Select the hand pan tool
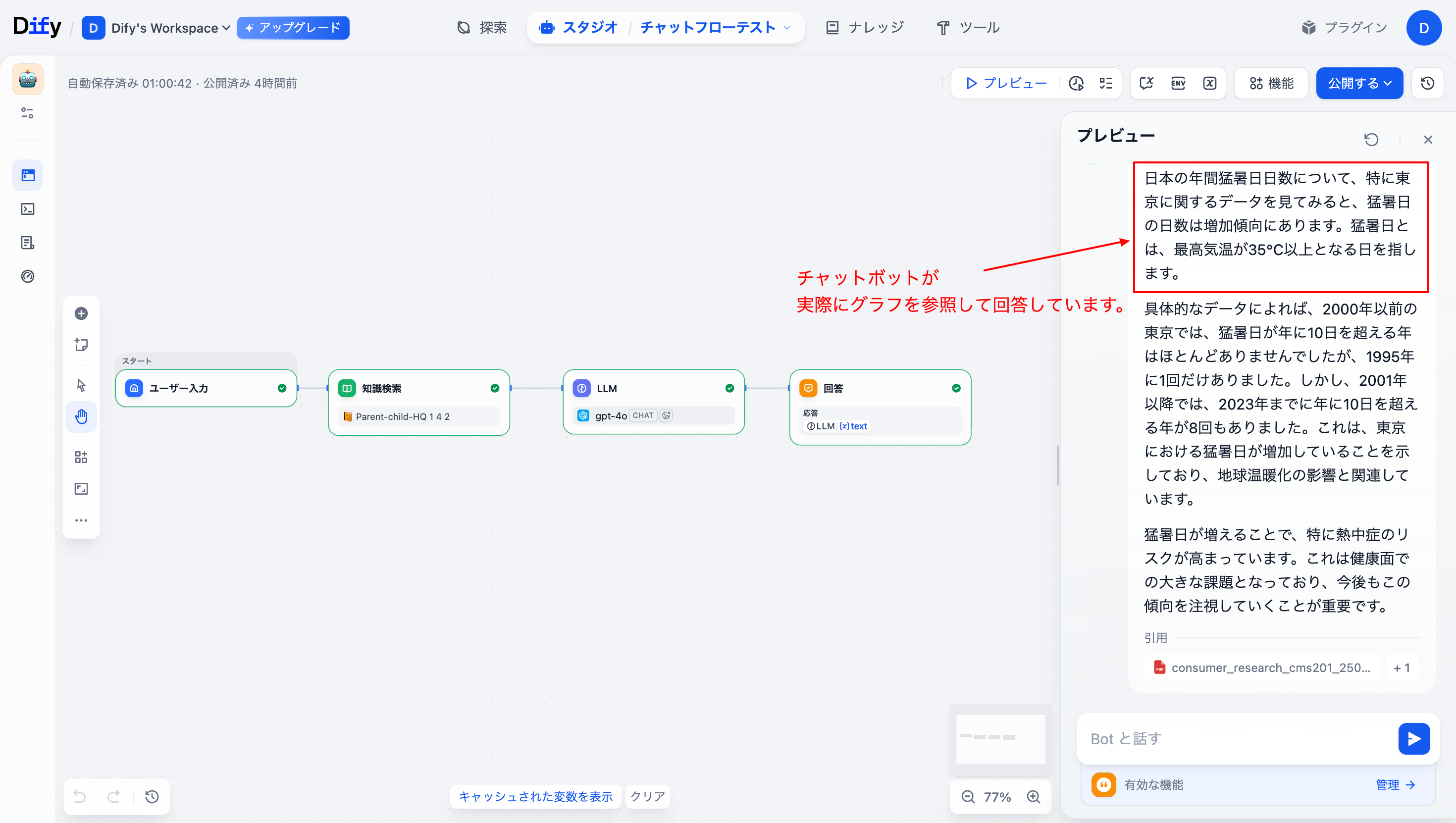The width and height of the screenshot is (1456, 823). pyautogui.click(x=81, y=416)
